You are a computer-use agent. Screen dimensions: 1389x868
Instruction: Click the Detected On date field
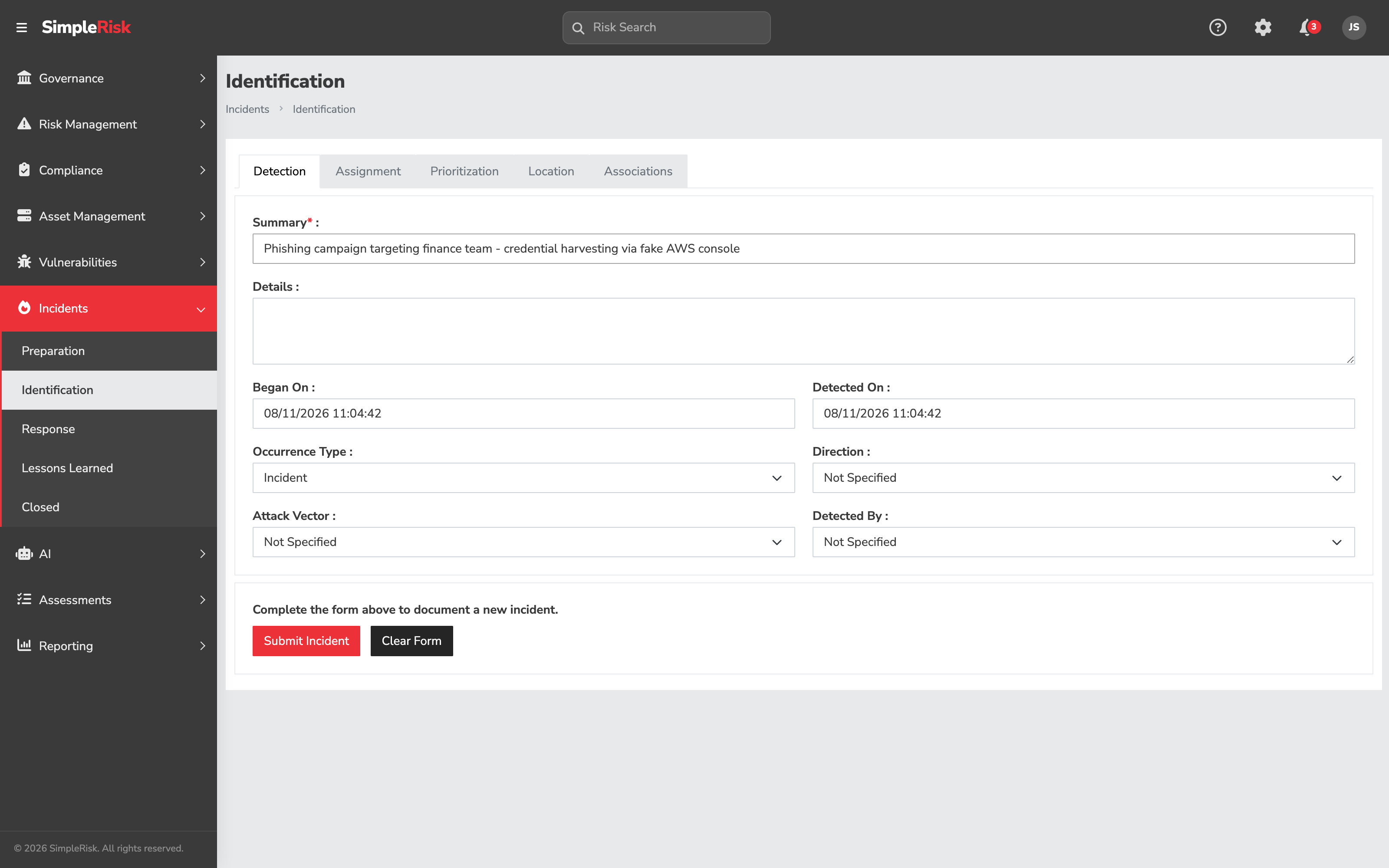(x=1083, y=413)
